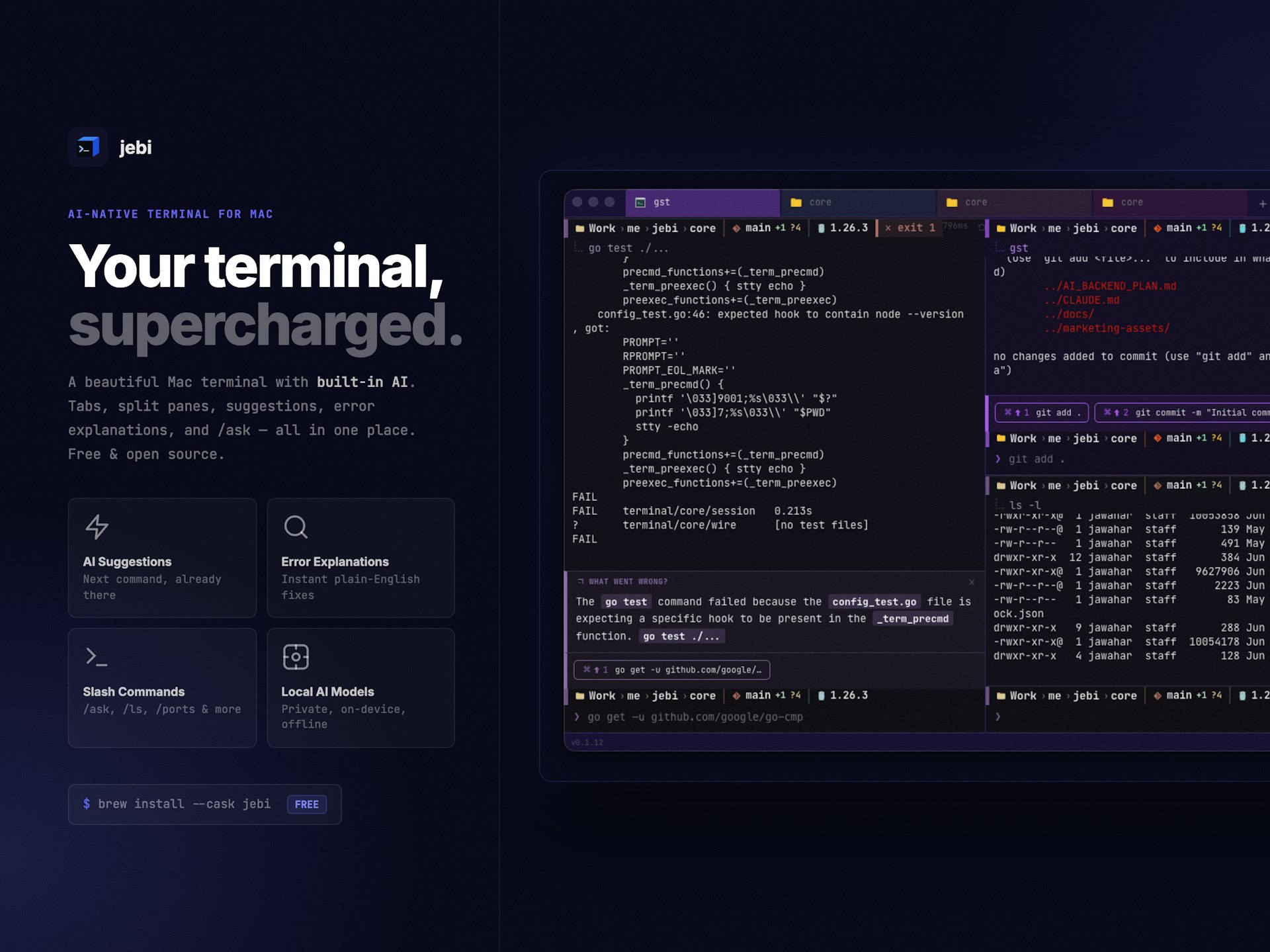Image resolution: width=1270 pixels, height=952 pixels.
Task: Click the terminal icon in gst tab
Action: pos(640,202)
